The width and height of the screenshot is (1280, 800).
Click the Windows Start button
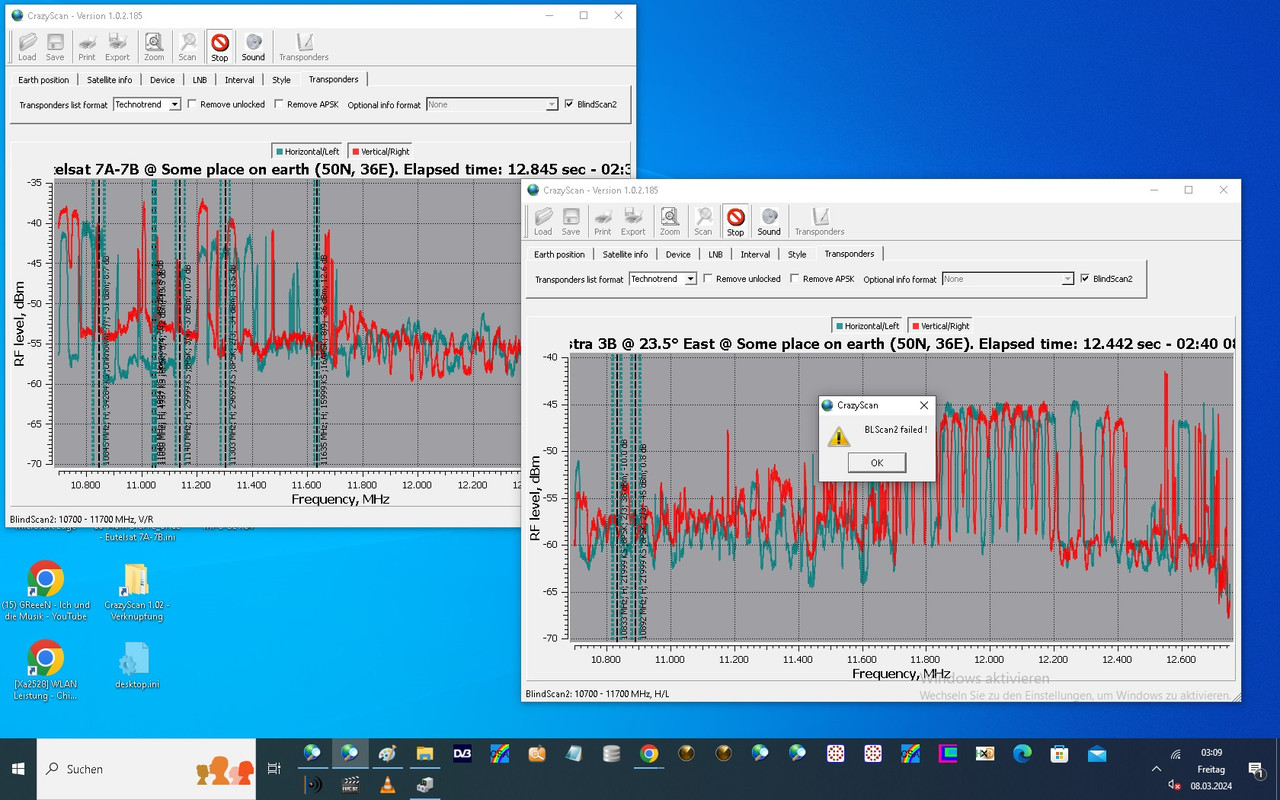tap(18, 769)
